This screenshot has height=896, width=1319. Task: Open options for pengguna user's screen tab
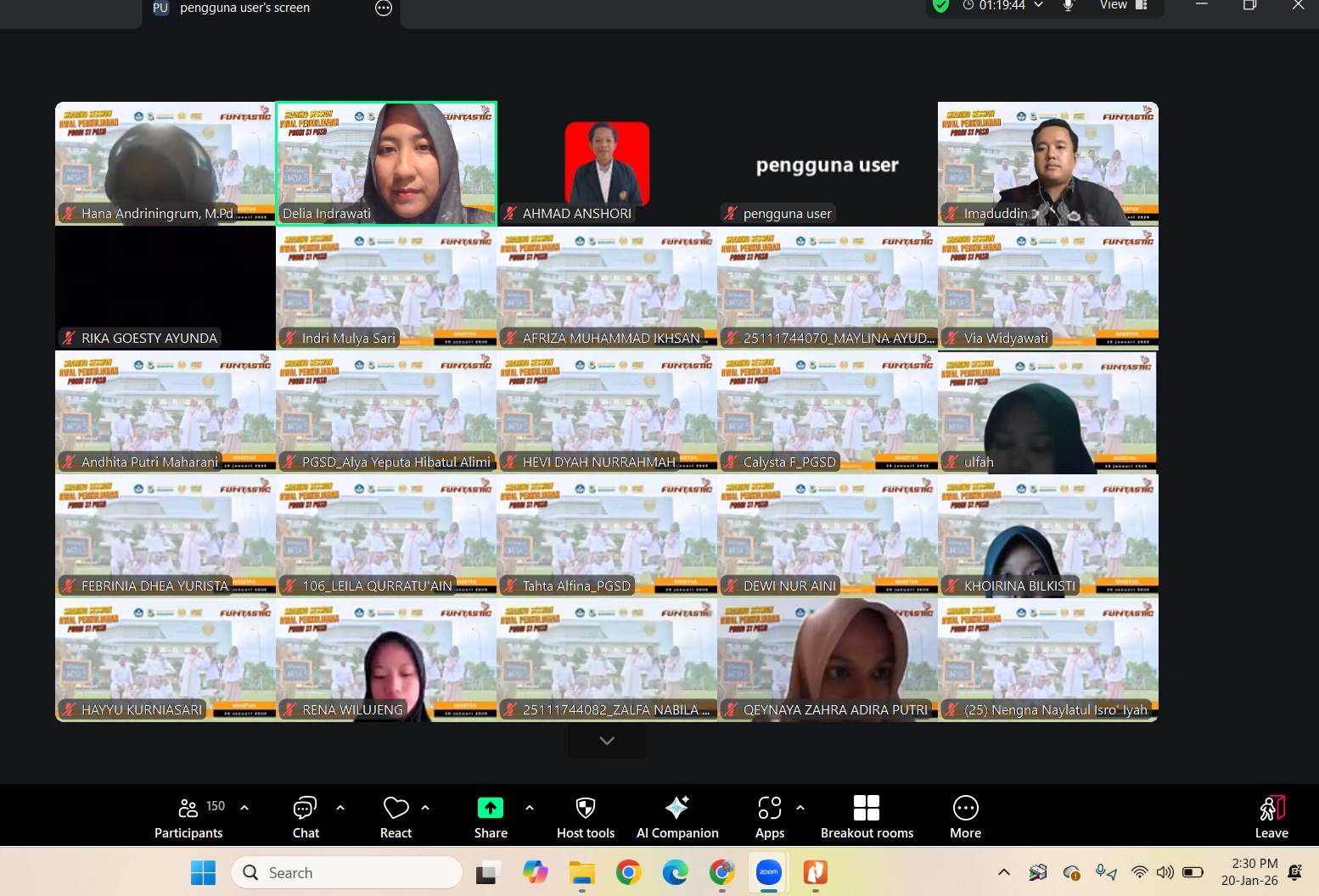click(384, 8)
